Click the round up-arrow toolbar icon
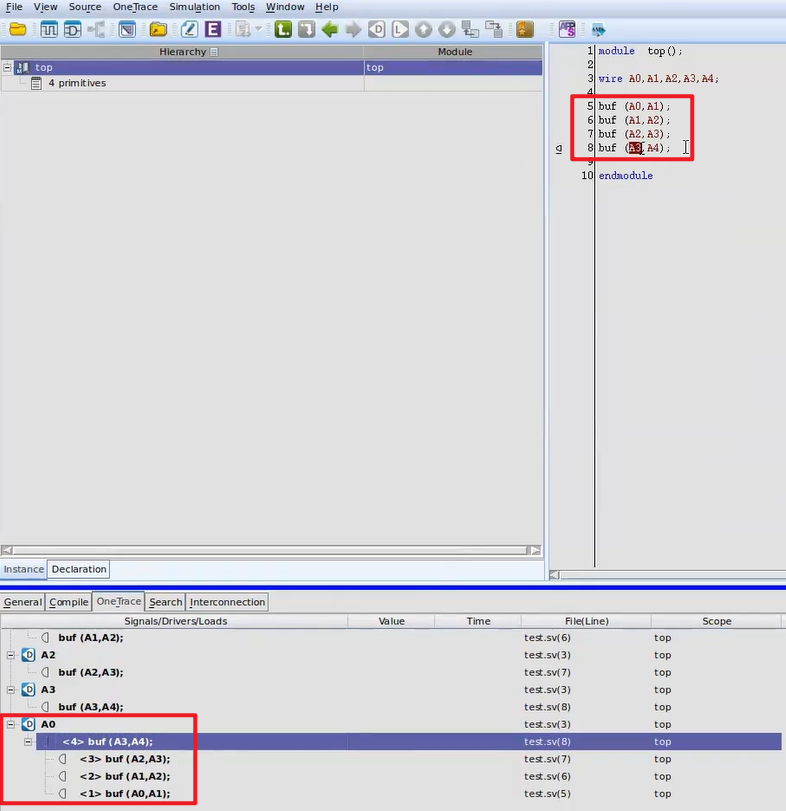This screenshot has height=811, width=786. pyautogui.click(x=424, y=29)
